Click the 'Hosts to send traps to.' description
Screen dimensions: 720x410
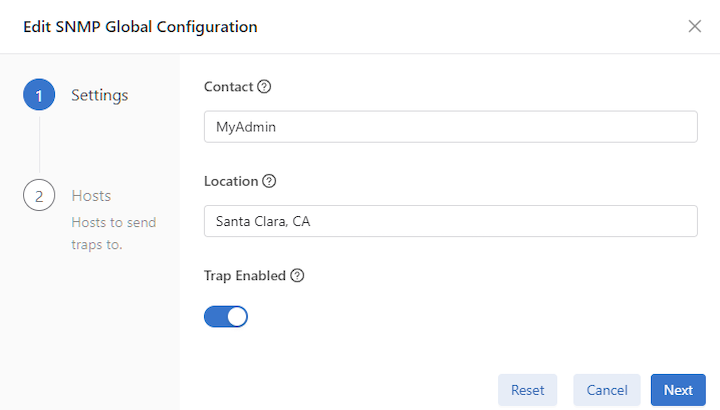(114, 233)
